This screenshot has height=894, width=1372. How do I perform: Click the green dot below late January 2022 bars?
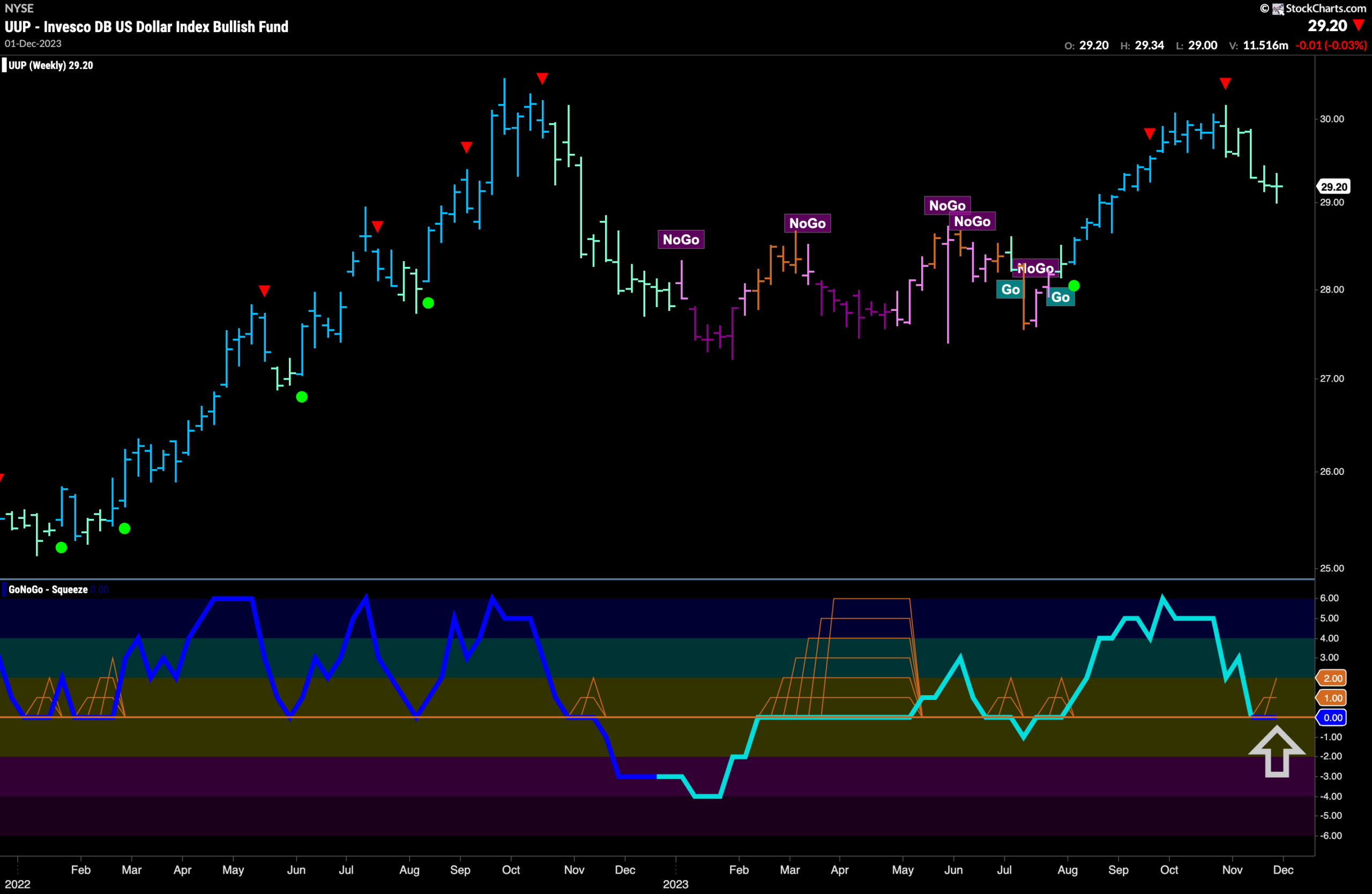pyautogui.click(x=61, y=547)
